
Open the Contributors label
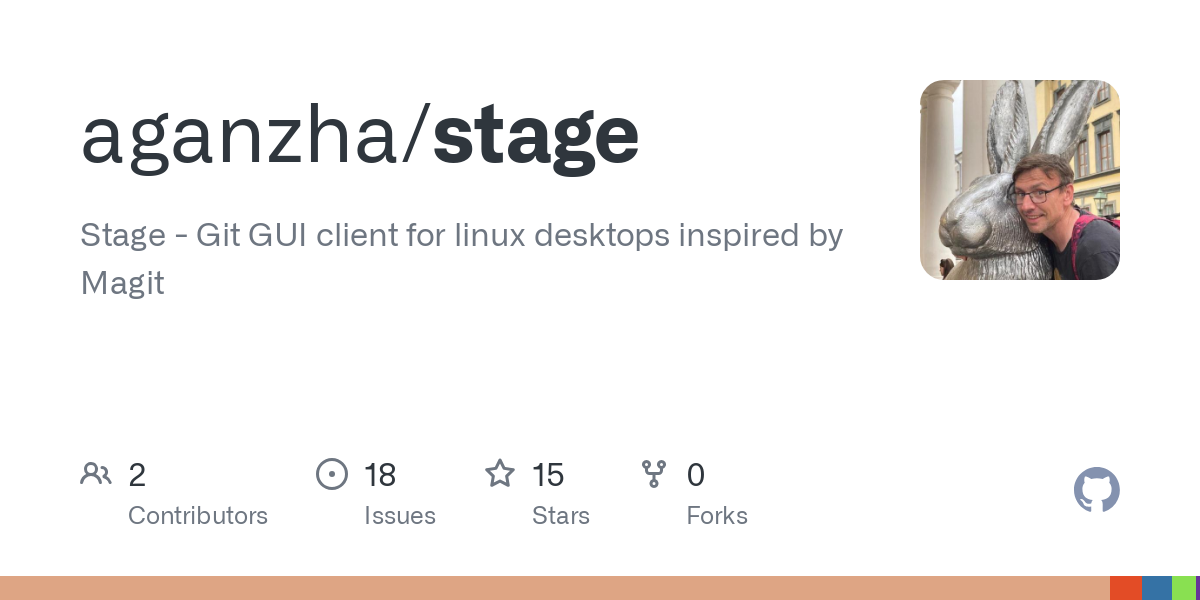pos(198,516)
